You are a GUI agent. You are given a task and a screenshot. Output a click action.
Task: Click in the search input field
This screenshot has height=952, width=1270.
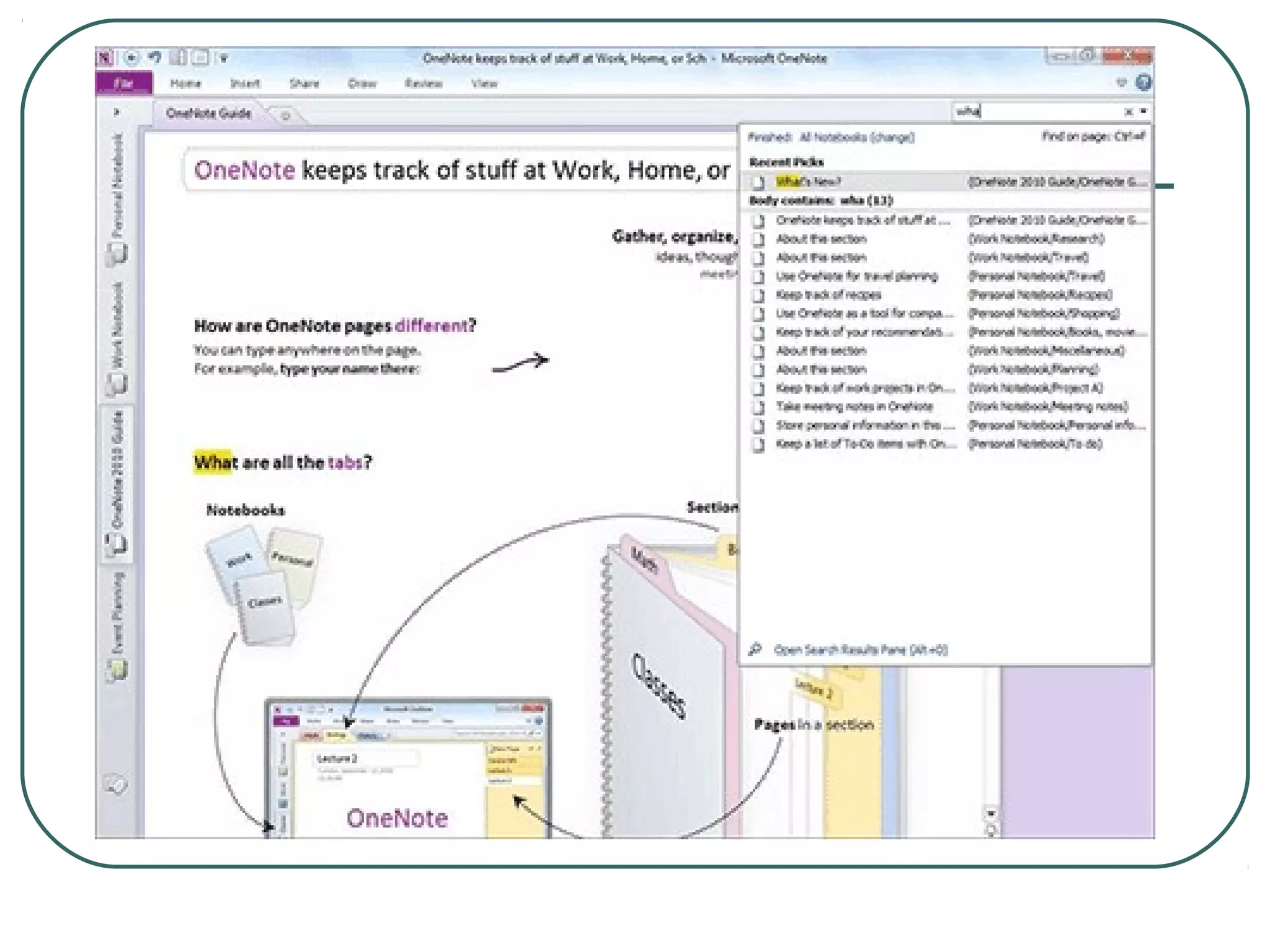click(1042, 112)
